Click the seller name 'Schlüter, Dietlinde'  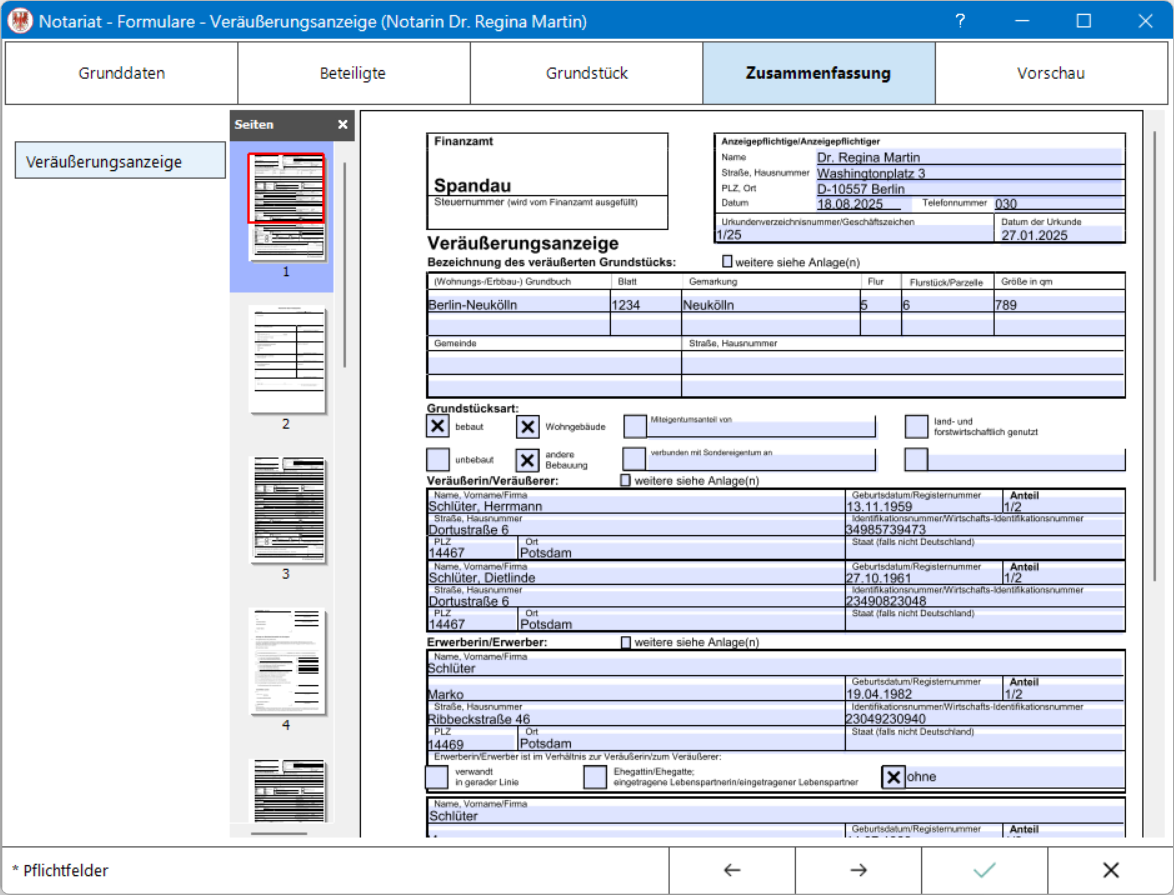[x=636, y=577]
